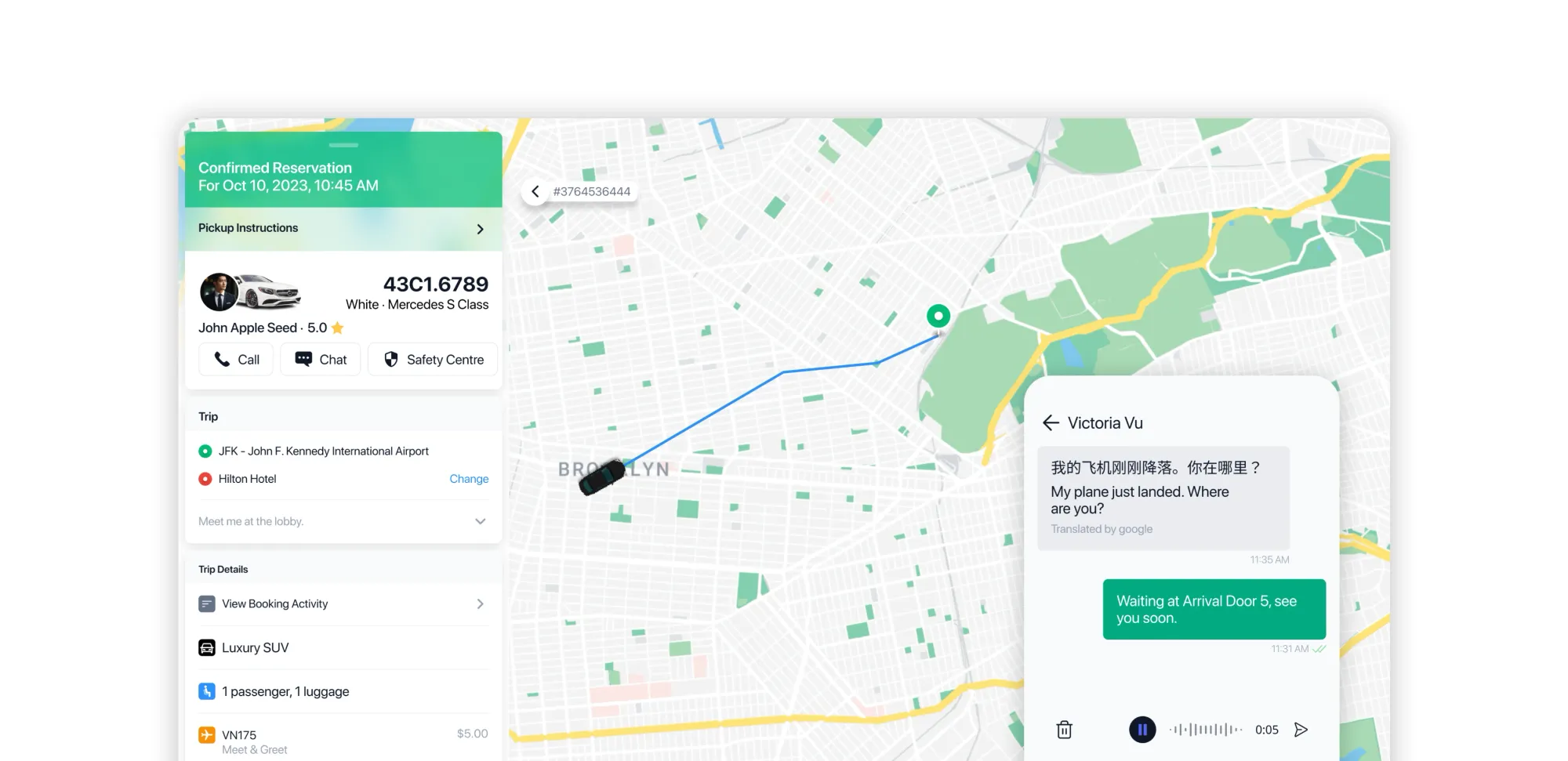The height and width of the screenshot is (761, 1568).
Task: Change the Hilton Hotel destination
Action: [x=469, y=479]
